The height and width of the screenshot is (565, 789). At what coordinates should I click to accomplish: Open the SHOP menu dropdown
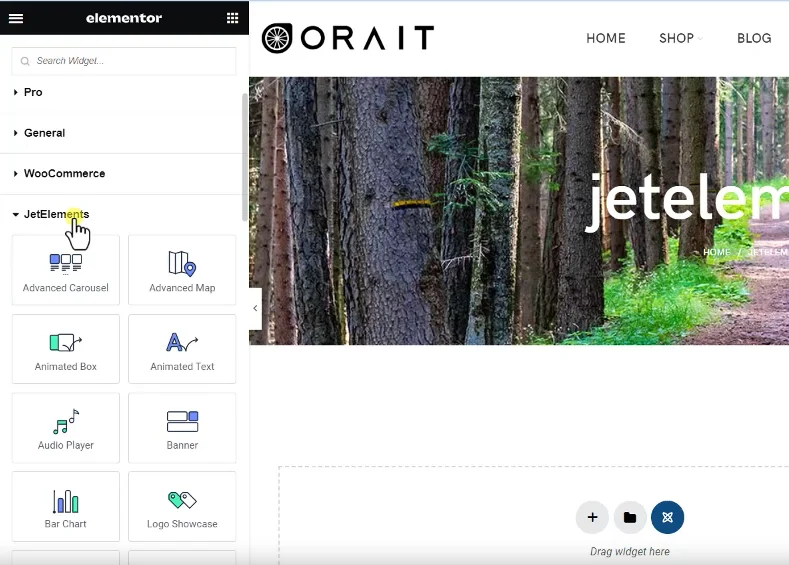pos(679,38)
